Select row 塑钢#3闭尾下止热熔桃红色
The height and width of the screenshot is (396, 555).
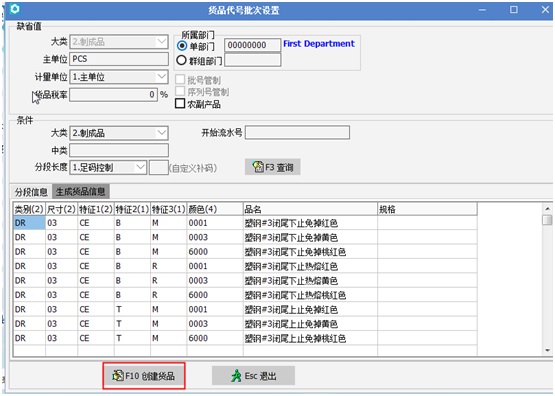[x=245, y=295]
